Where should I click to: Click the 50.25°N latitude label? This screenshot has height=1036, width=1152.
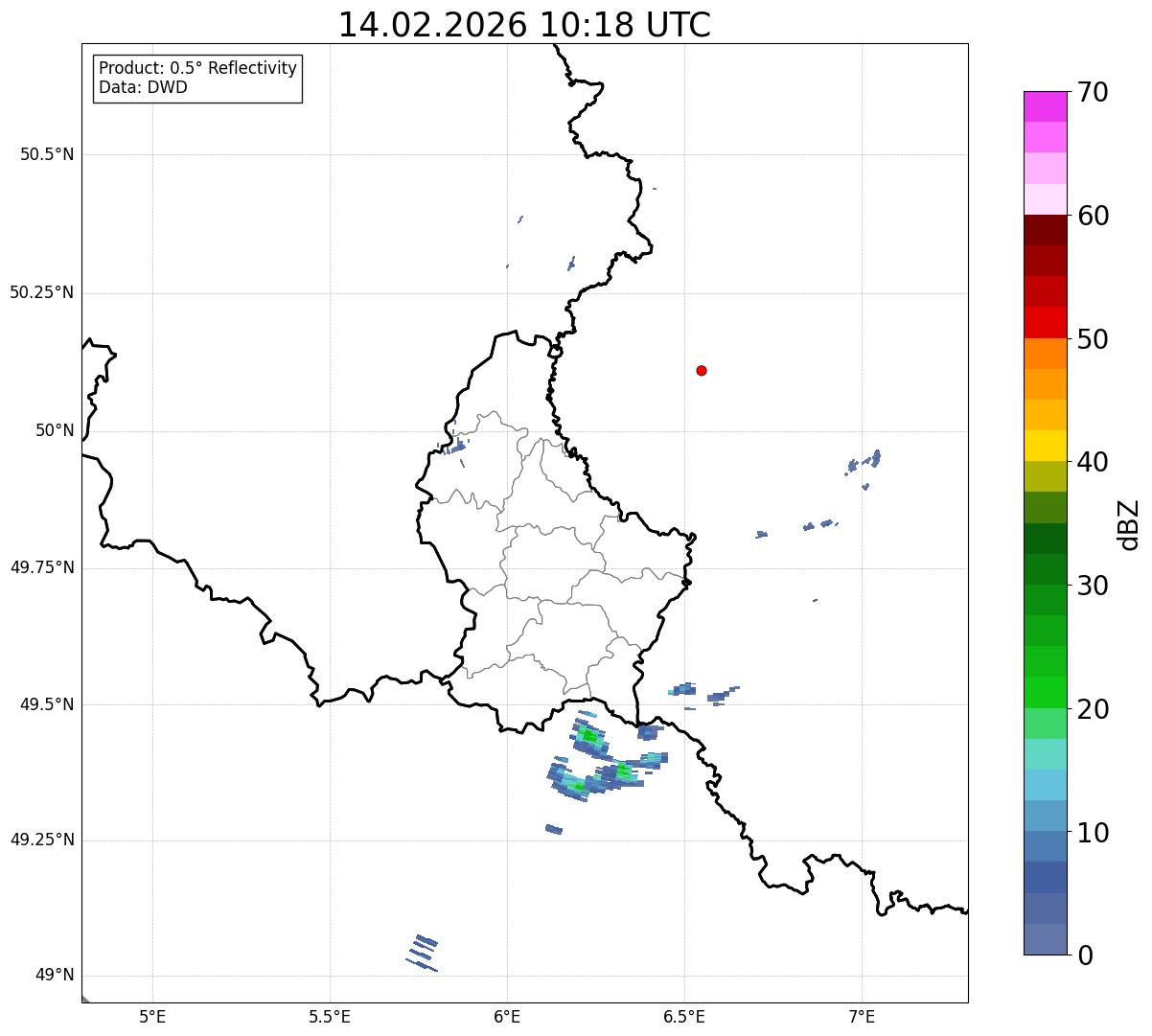tap(42, 292)
